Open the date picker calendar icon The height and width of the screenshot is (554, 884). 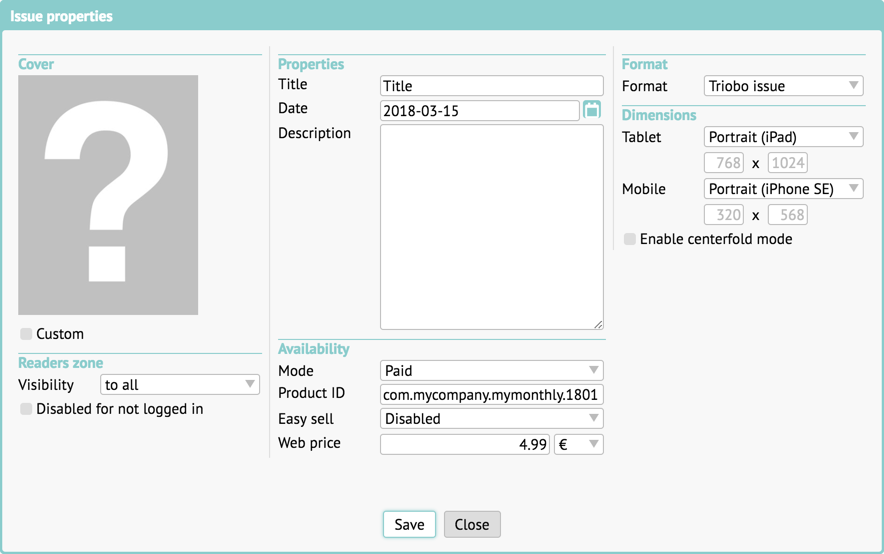591,109
